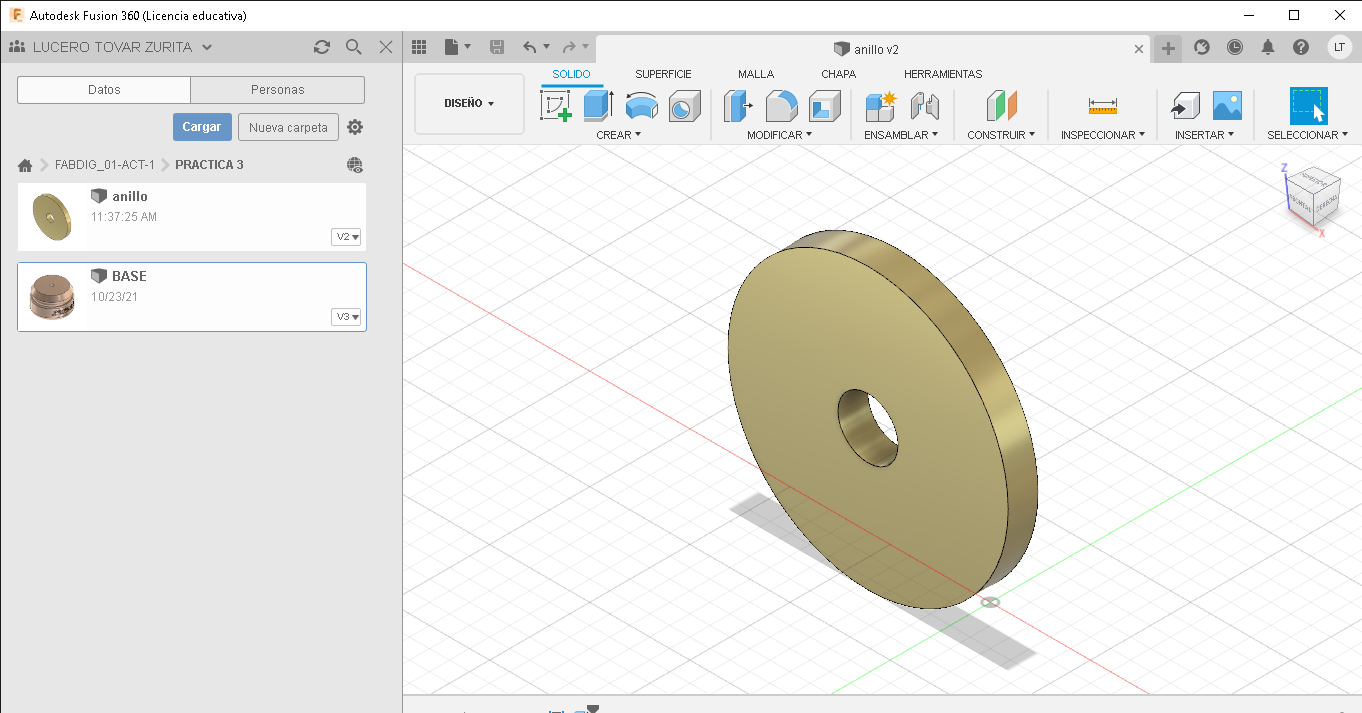Select the Extrude tool
Screen dimensions: 1362x713
click(x=598, y=105)
